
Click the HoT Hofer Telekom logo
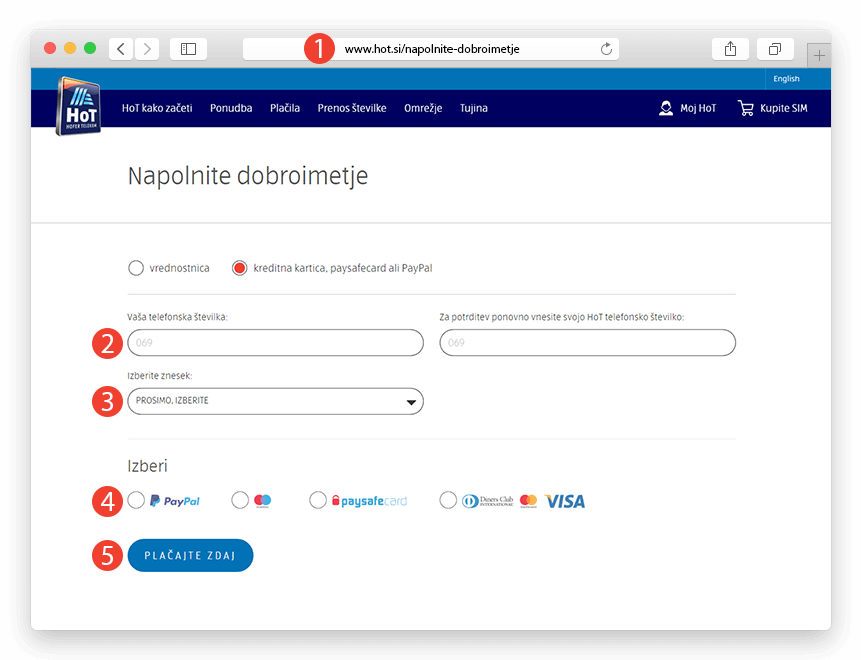point(79,106)
